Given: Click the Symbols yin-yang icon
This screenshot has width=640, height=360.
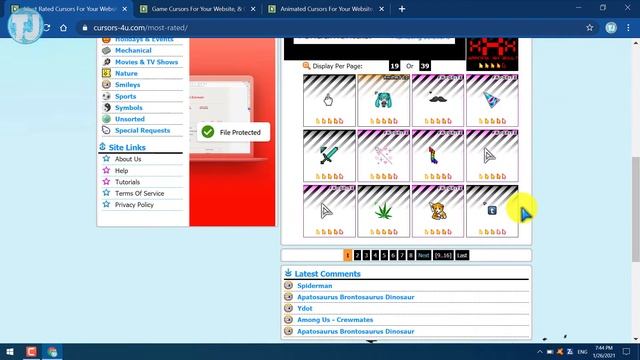Looking at the screenshot, I should tap(107, 107).
